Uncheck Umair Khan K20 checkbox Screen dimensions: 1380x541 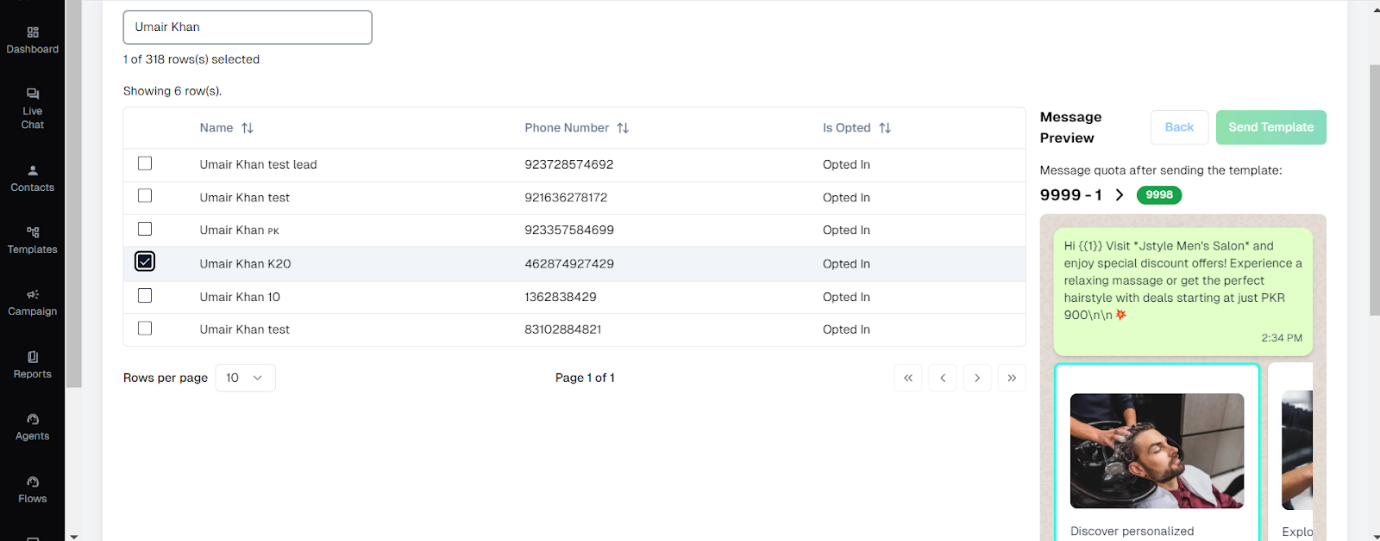(145, 261)
